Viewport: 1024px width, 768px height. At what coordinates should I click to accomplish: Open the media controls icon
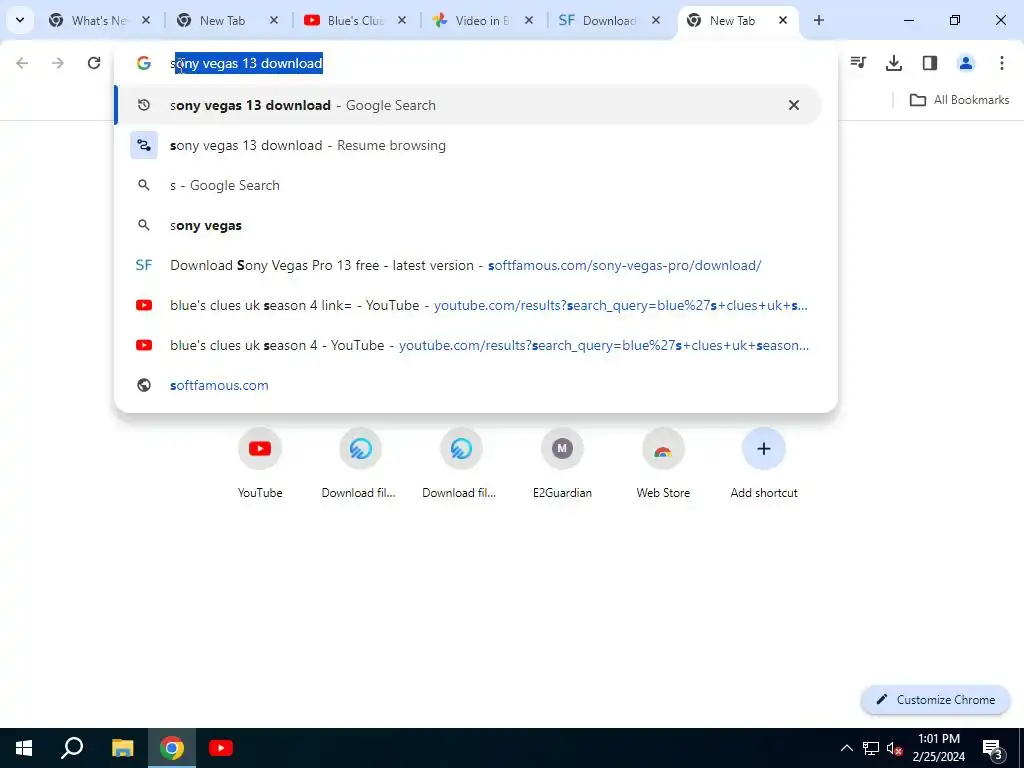coord(858,63)
